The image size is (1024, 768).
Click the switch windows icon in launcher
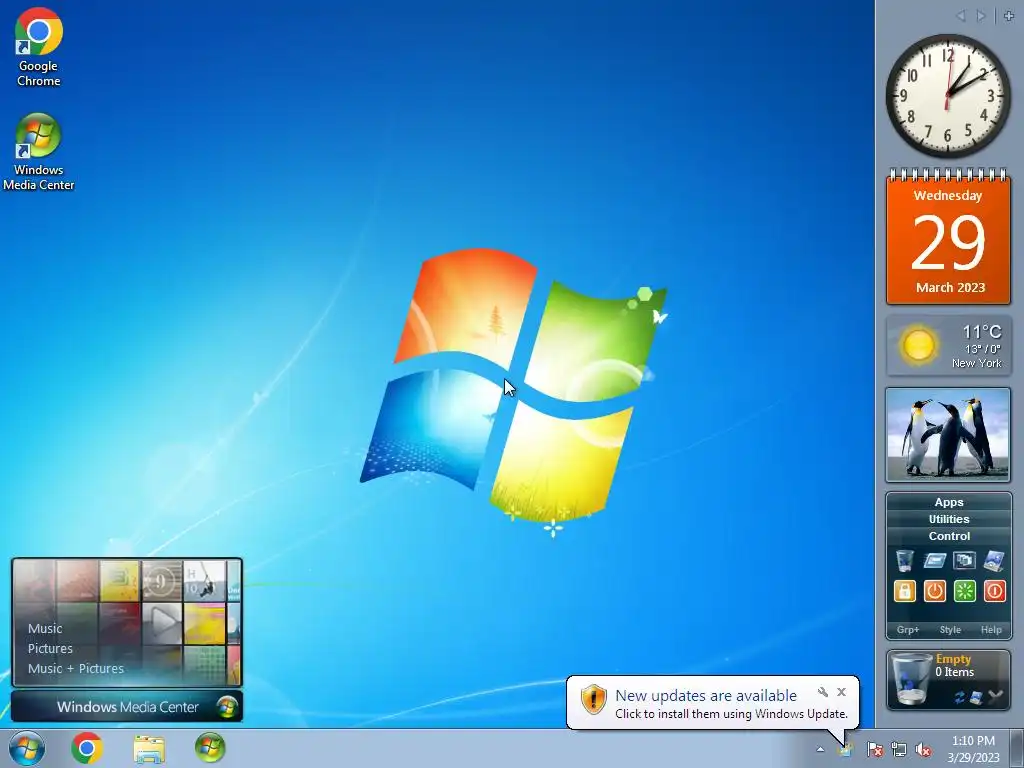click(x=964, y=561)
